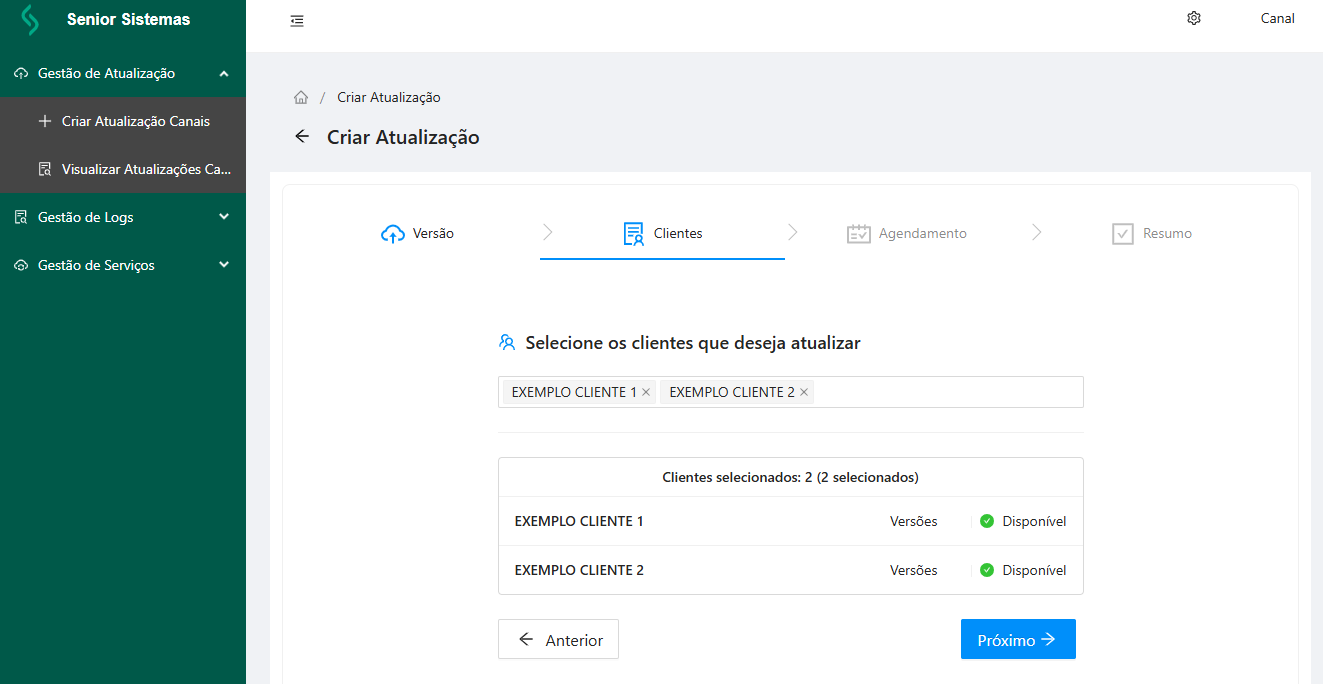
Task: Remove the EXEMPLO CLIENTE 2 tag
Action: 804,392
